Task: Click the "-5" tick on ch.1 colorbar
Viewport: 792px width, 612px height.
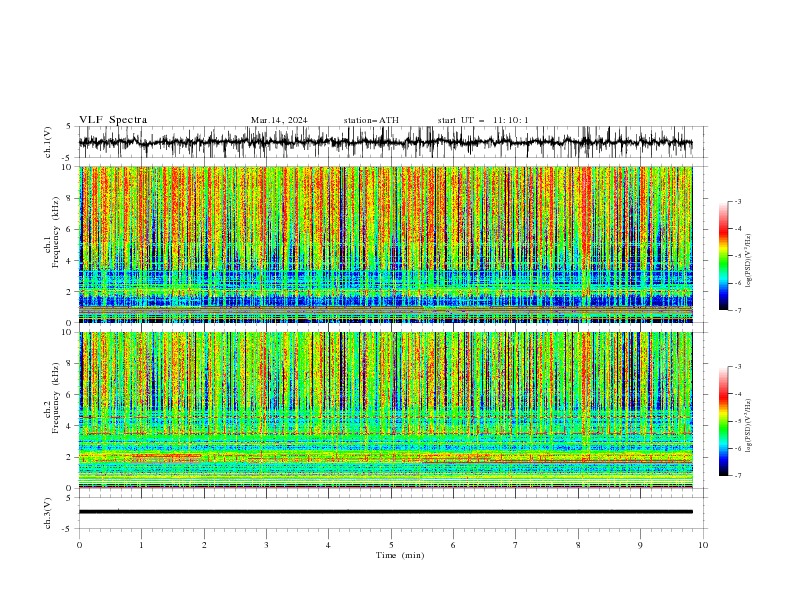Action: [x=737, y=256]
